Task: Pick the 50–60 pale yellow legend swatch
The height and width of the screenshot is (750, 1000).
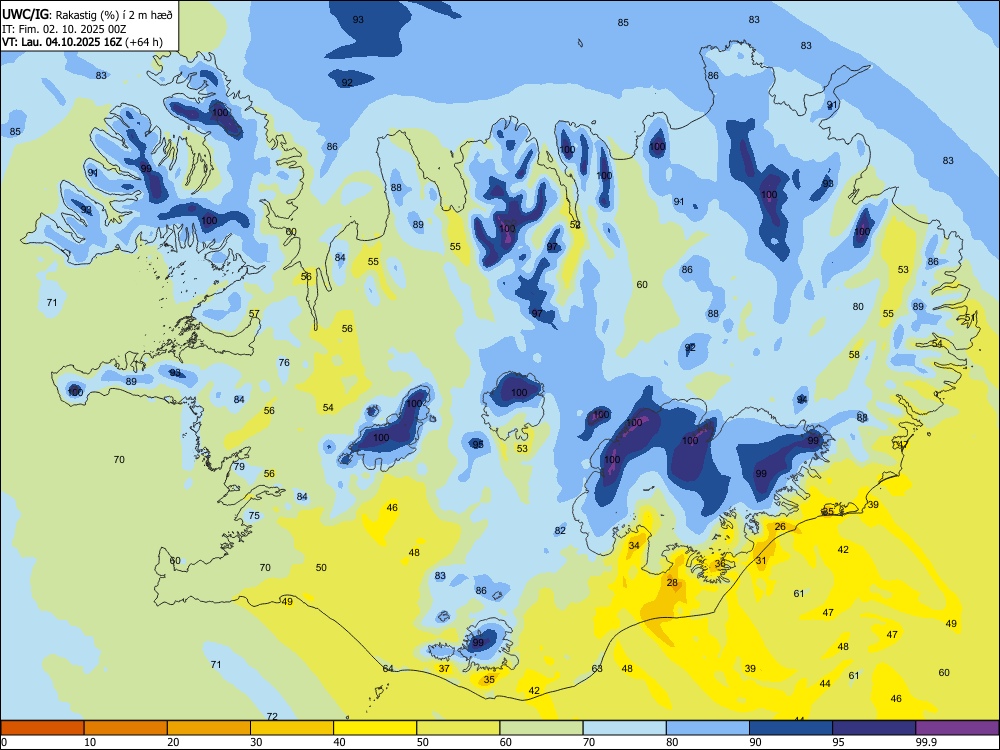Action: click(458, 728)
